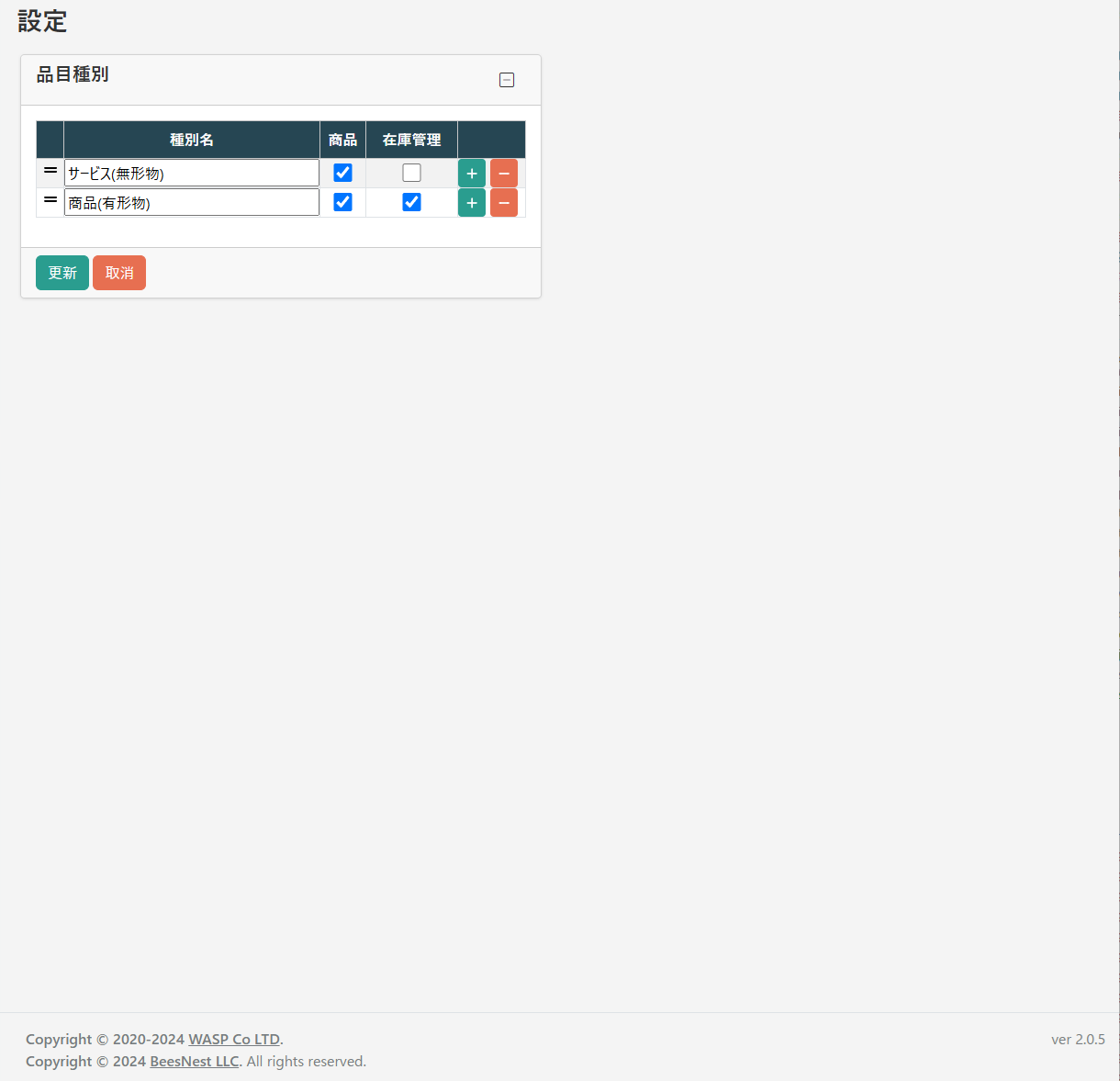The height and width of the screenshot is (1081, 1120).
Task: Focus the 商品(有形物) name field
Action: coord(192,203)
